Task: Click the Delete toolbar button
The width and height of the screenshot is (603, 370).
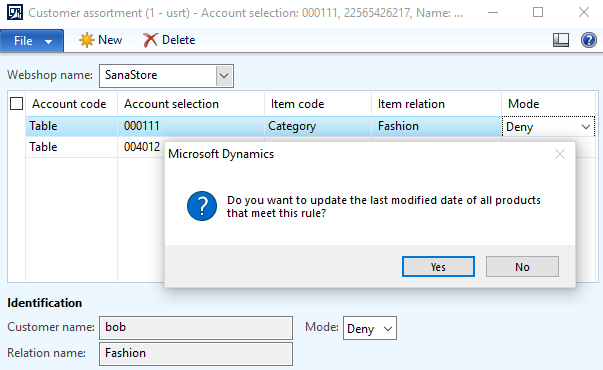Action: tap(169, 40)
